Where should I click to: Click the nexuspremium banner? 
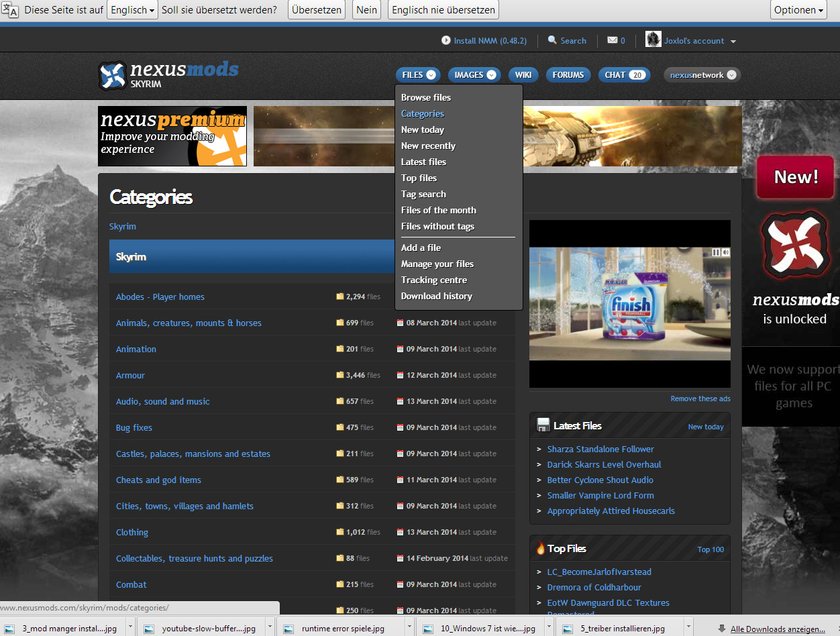172,136
